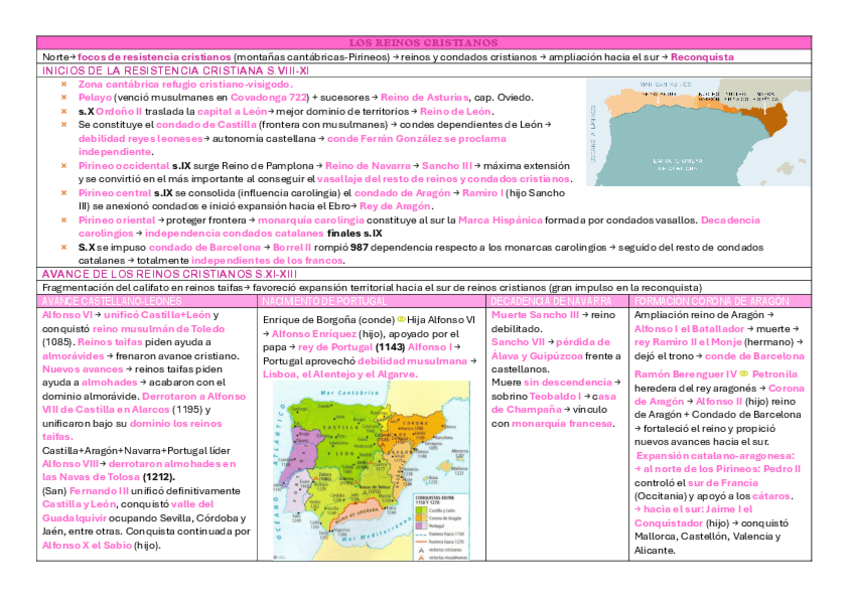Viewport: 848px width, 599px height.
Task: Select the NACIMIENTO DE PORTUGAL column header
Action: pyautogui.click(x=372, y=301)
